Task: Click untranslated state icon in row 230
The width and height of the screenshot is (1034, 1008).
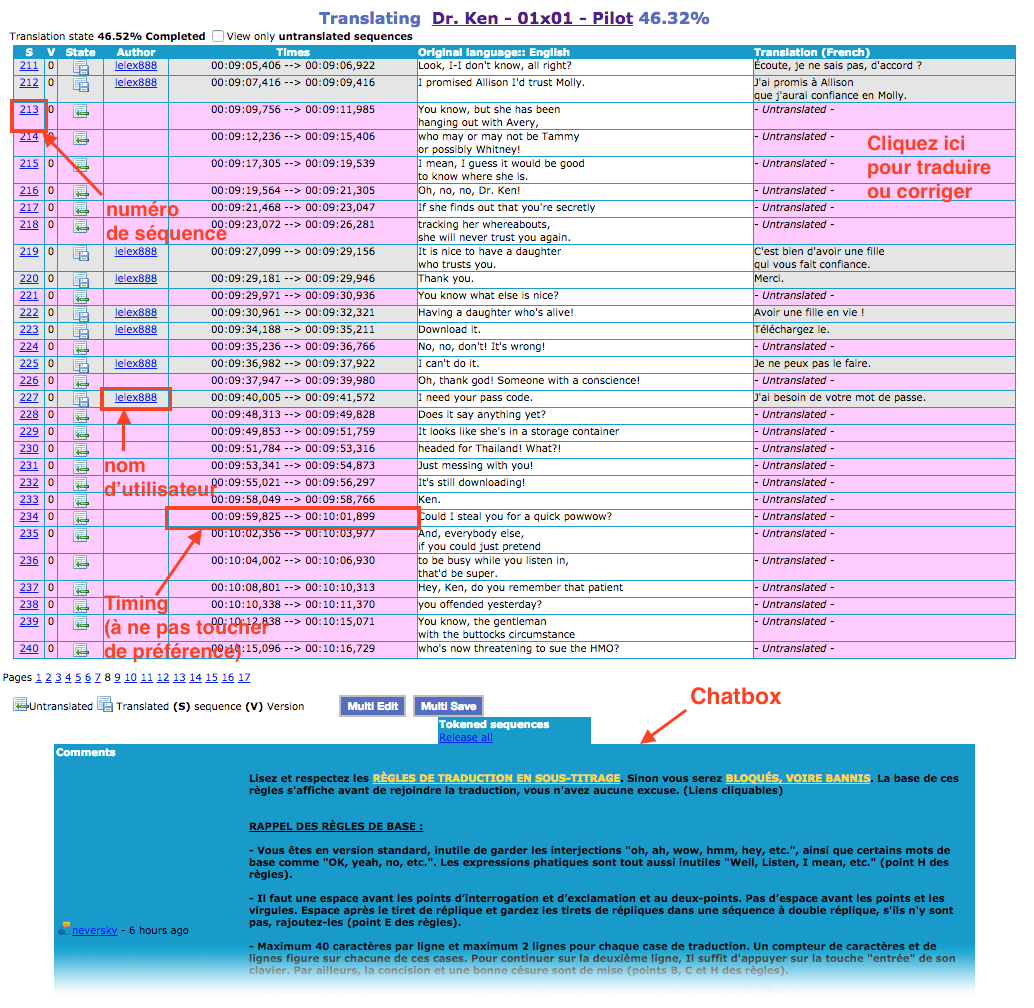Action: pyautogui.click(x=80, y=450)
